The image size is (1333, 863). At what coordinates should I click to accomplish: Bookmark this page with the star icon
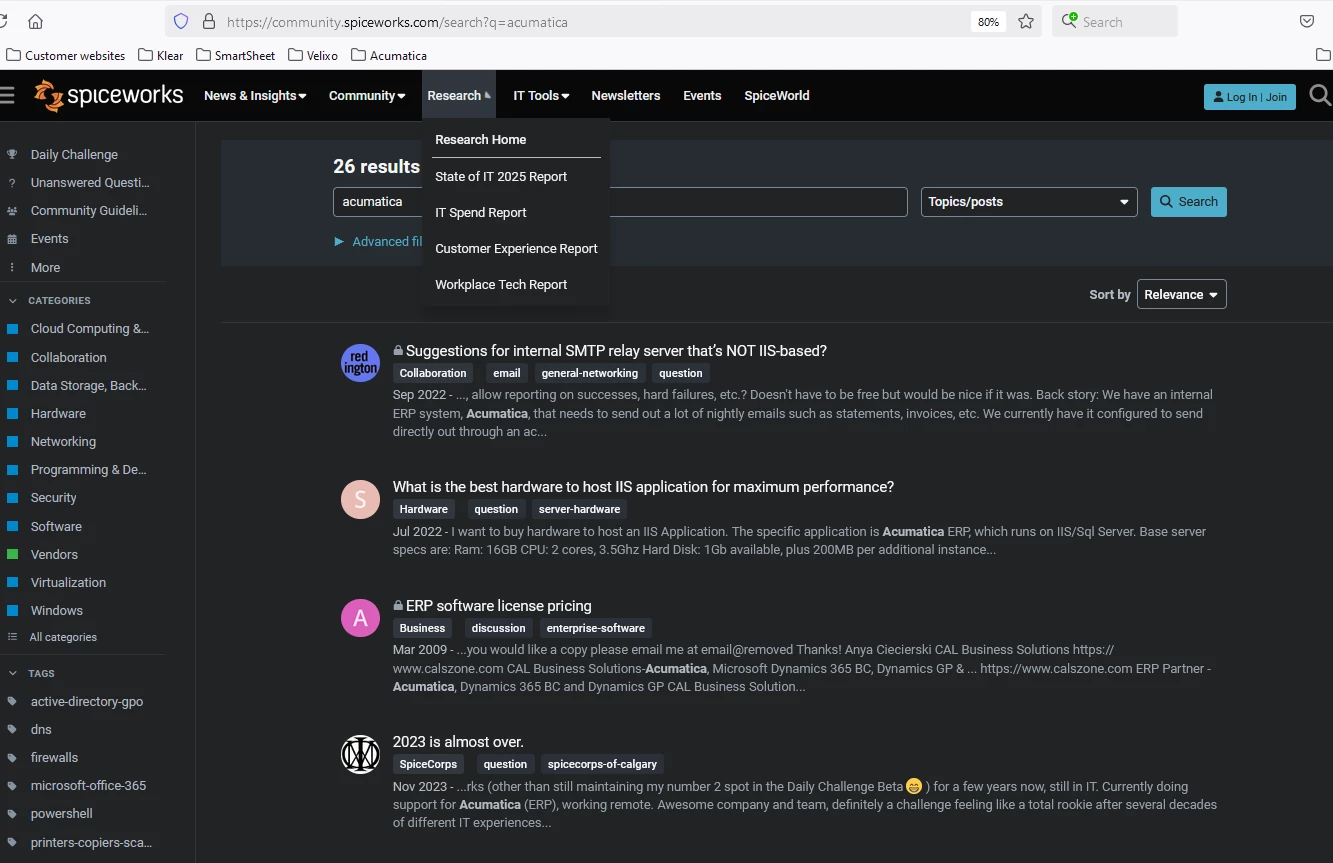(1026, 21)
